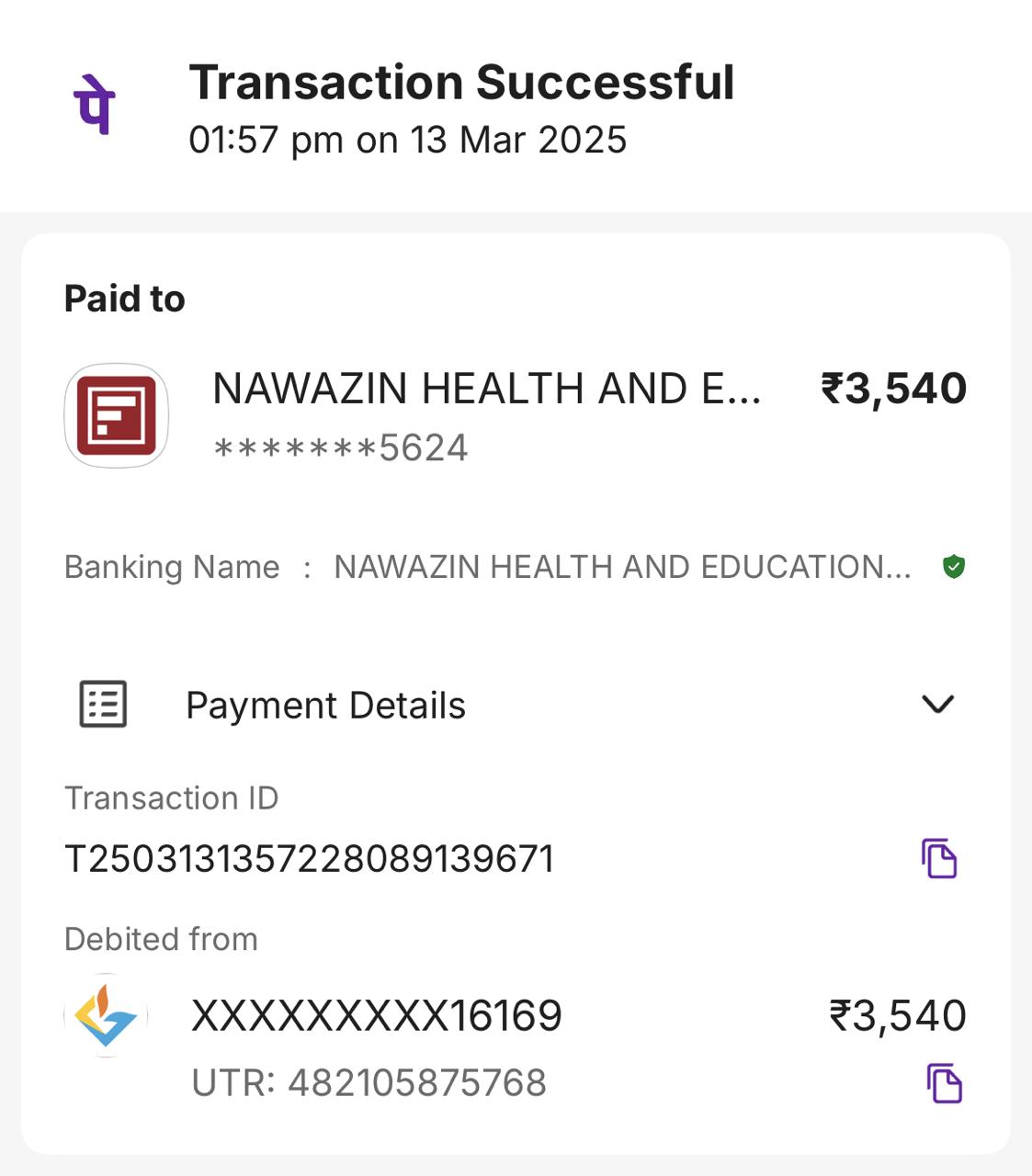Click the Transaction Successful heading
Image resolution: width=1032 pixels, height=1176 pixels.
coord(461,83)
